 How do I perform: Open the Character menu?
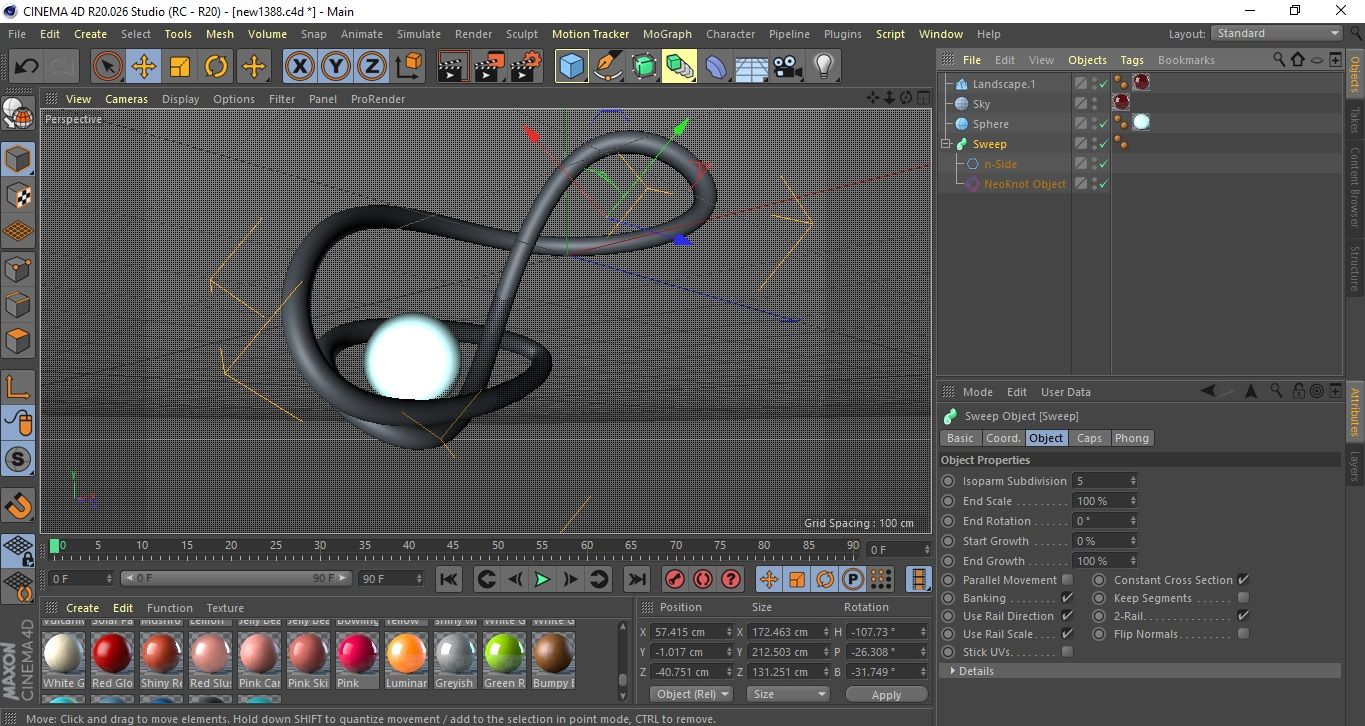click(730, 34)
